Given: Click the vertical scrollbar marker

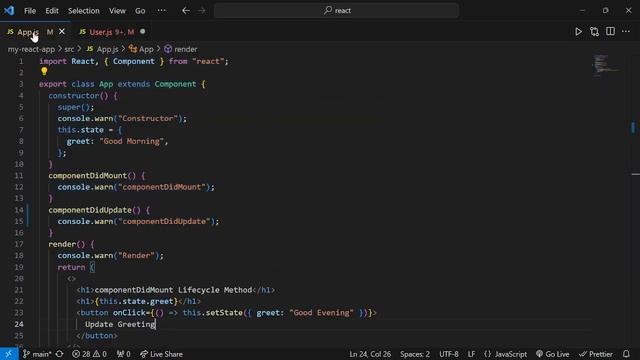Looking at the screenshot, I should [633, 127].
